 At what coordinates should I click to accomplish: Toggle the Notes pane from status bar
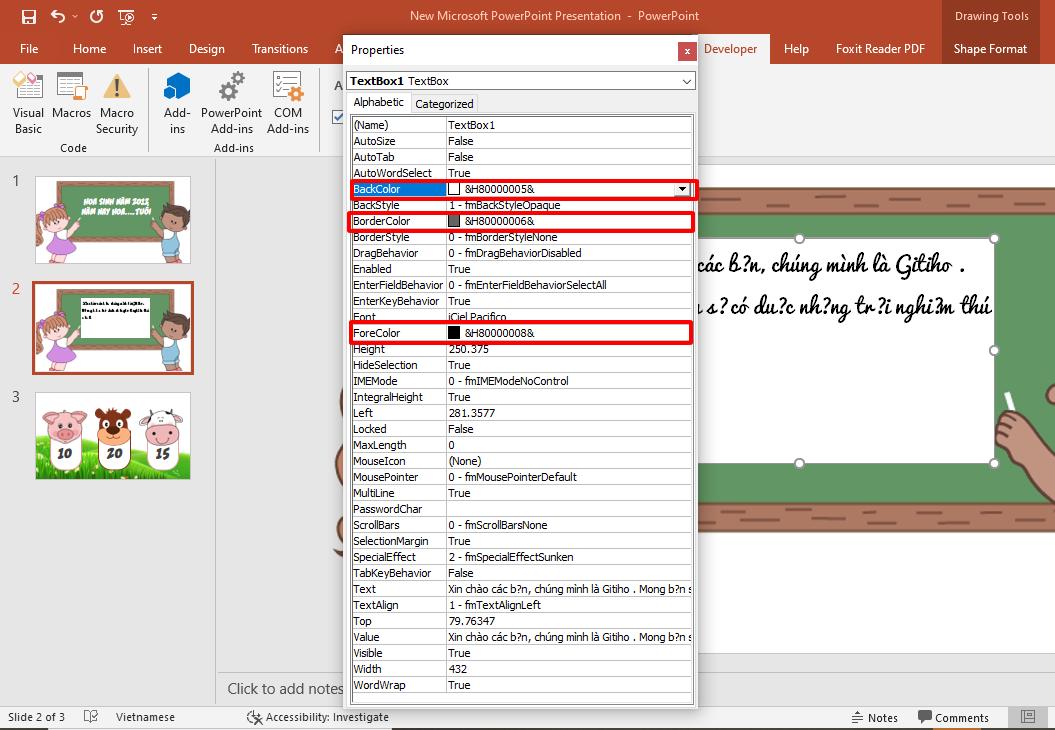pos(876,717)
